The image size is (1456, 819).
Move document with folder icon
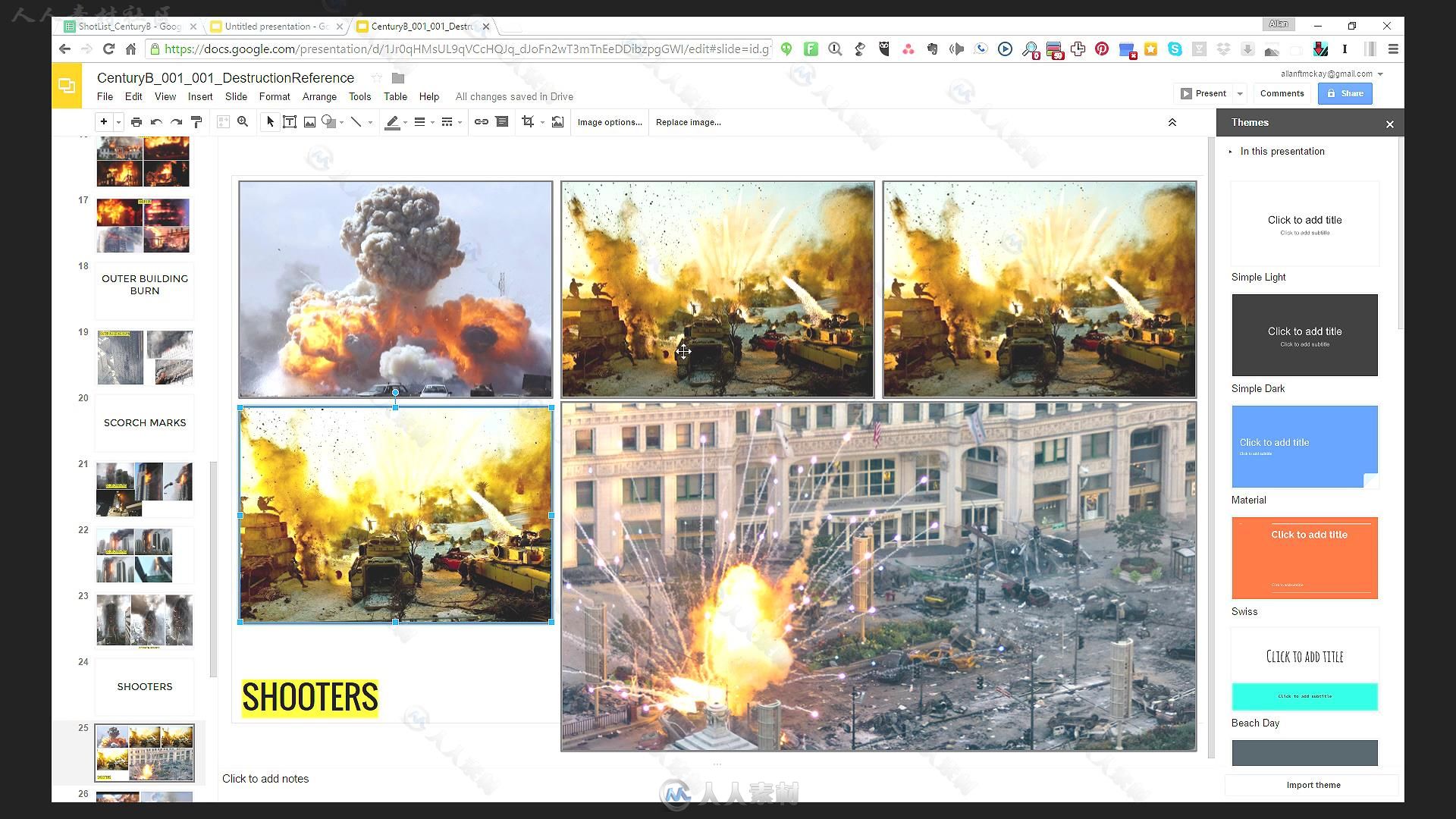pyautogui.click(x=398, y=78)
